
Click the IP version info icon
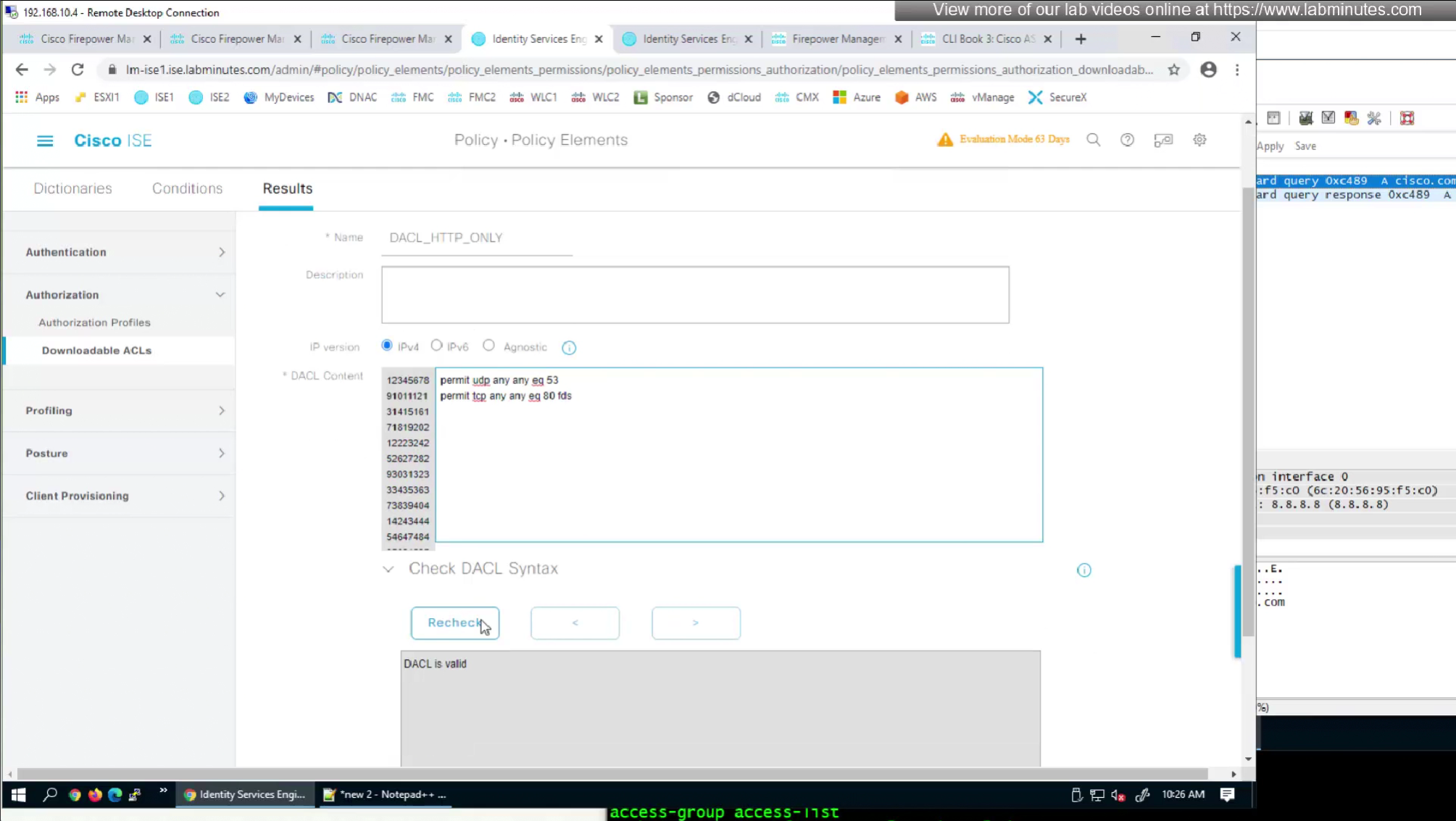(x=569, y=348)
